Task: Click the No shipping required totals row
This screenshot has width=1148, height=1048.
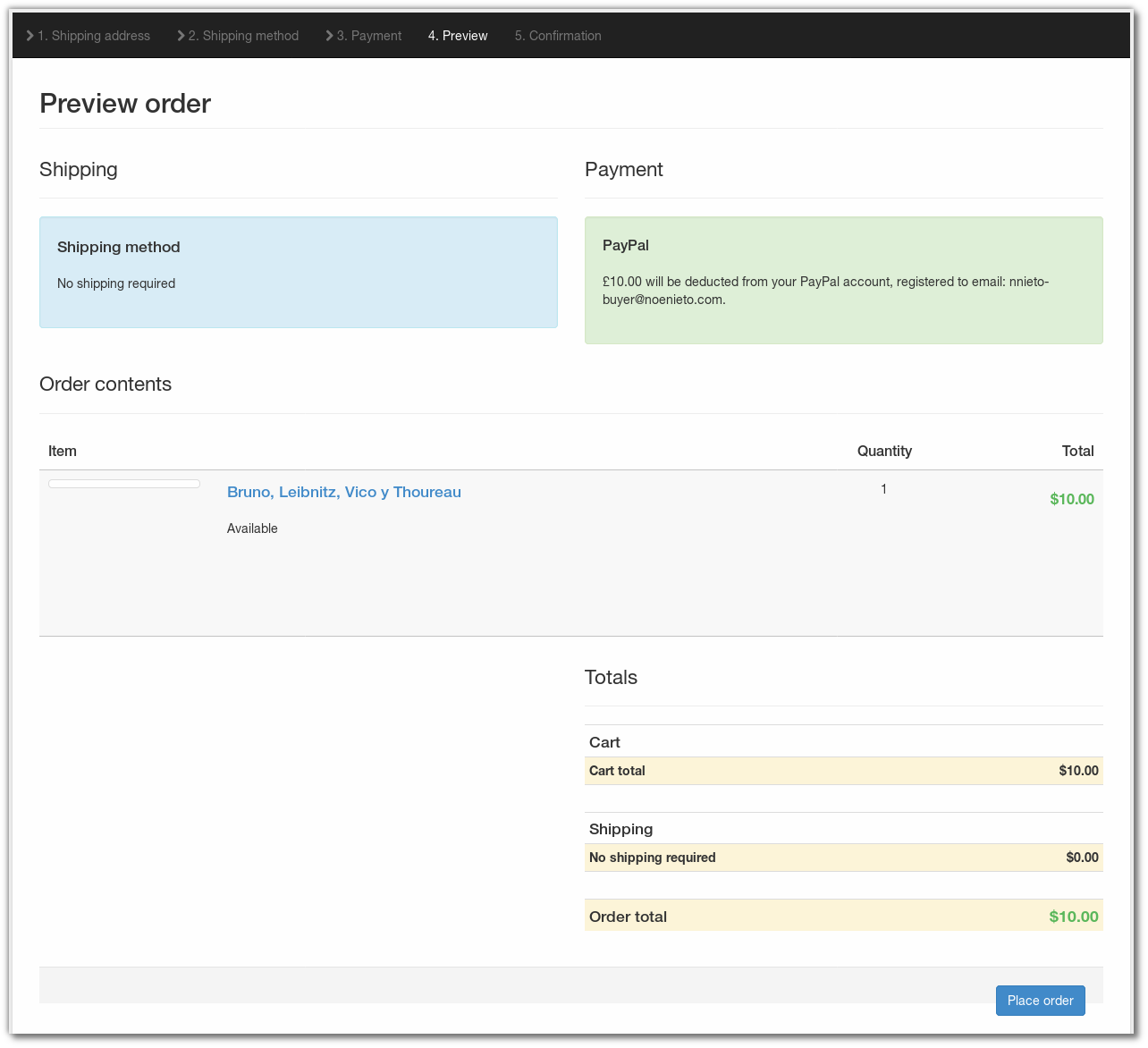Action: point(843,858)
